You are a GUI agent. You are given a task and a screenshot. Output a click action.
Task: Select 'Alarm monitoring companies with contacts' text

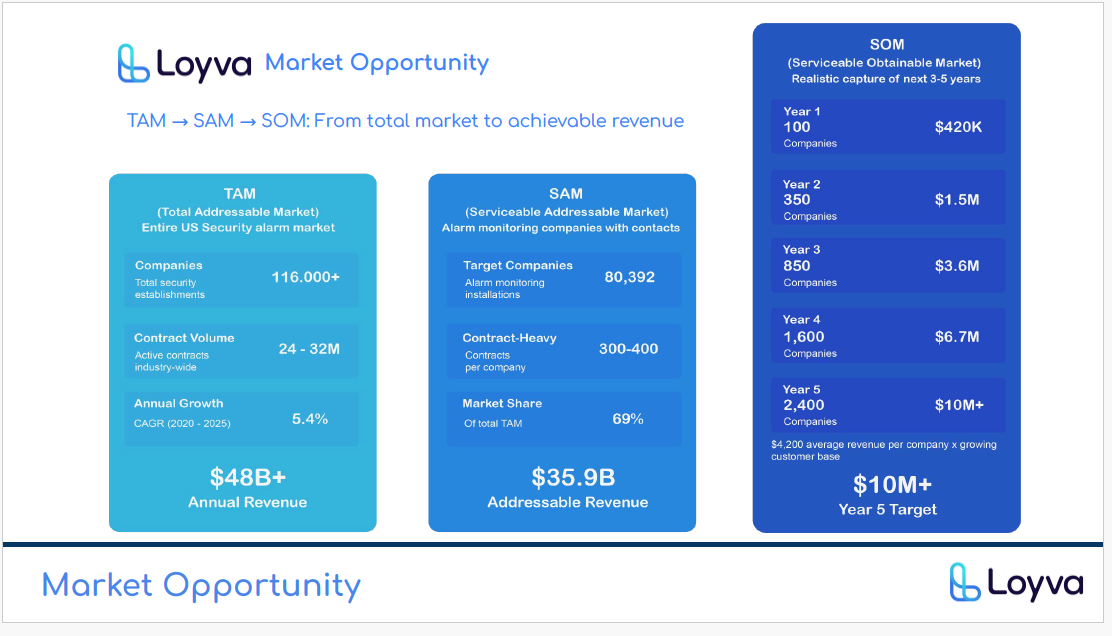561,228
